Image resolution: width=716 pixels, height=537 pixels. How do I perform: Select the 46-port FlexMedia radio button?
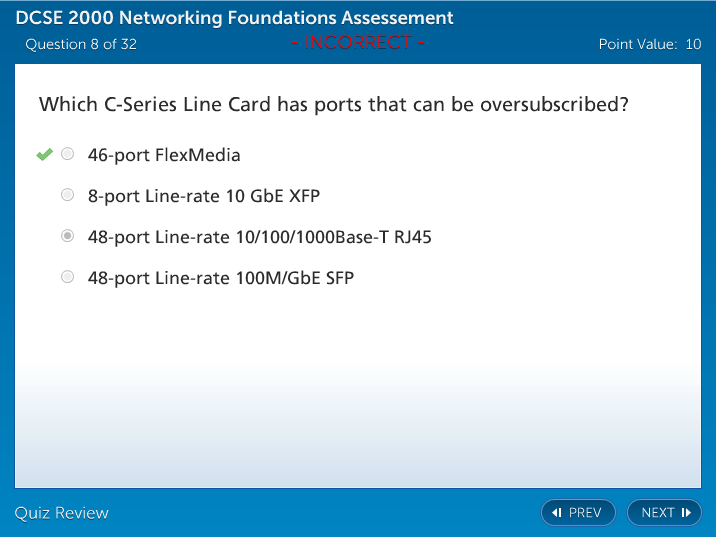[x=68, y=154]
